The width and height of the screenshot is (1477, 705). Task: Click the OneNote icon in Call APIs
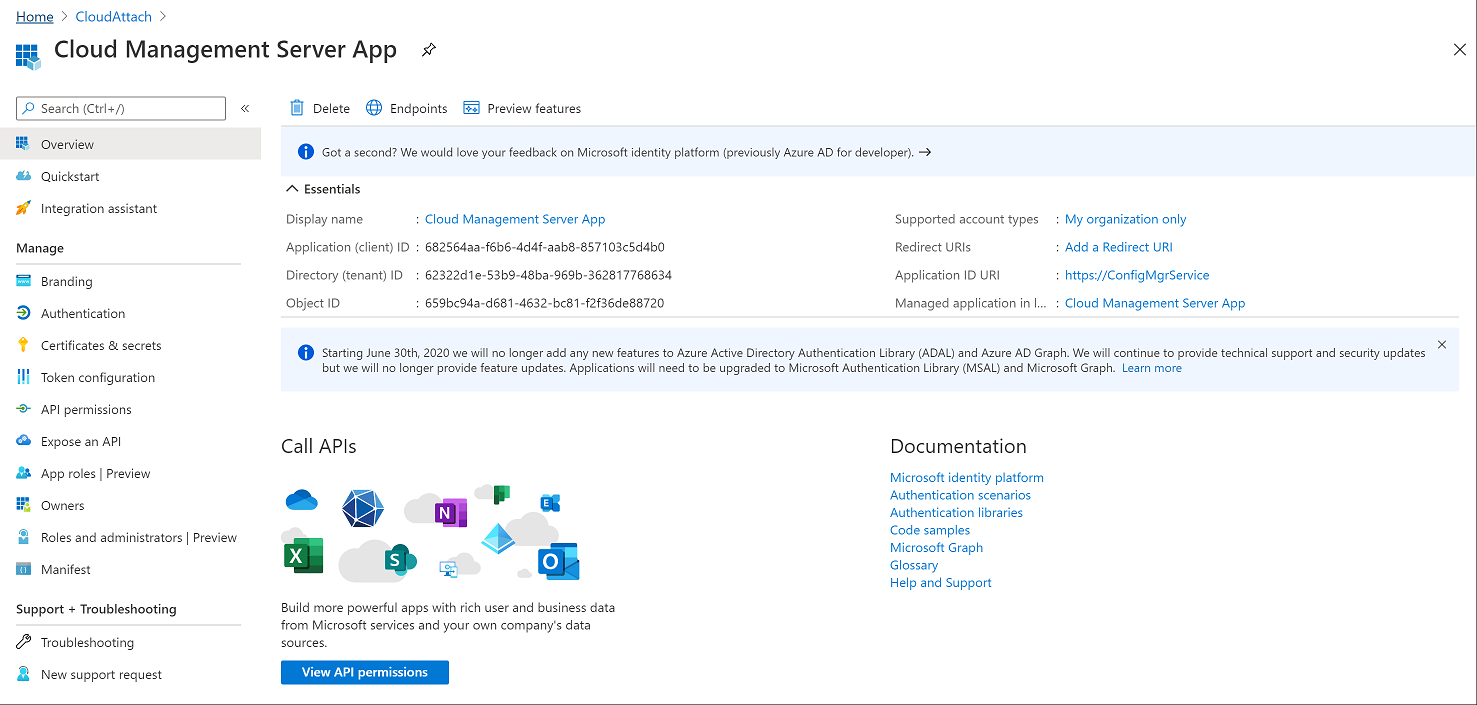(451, 512)
